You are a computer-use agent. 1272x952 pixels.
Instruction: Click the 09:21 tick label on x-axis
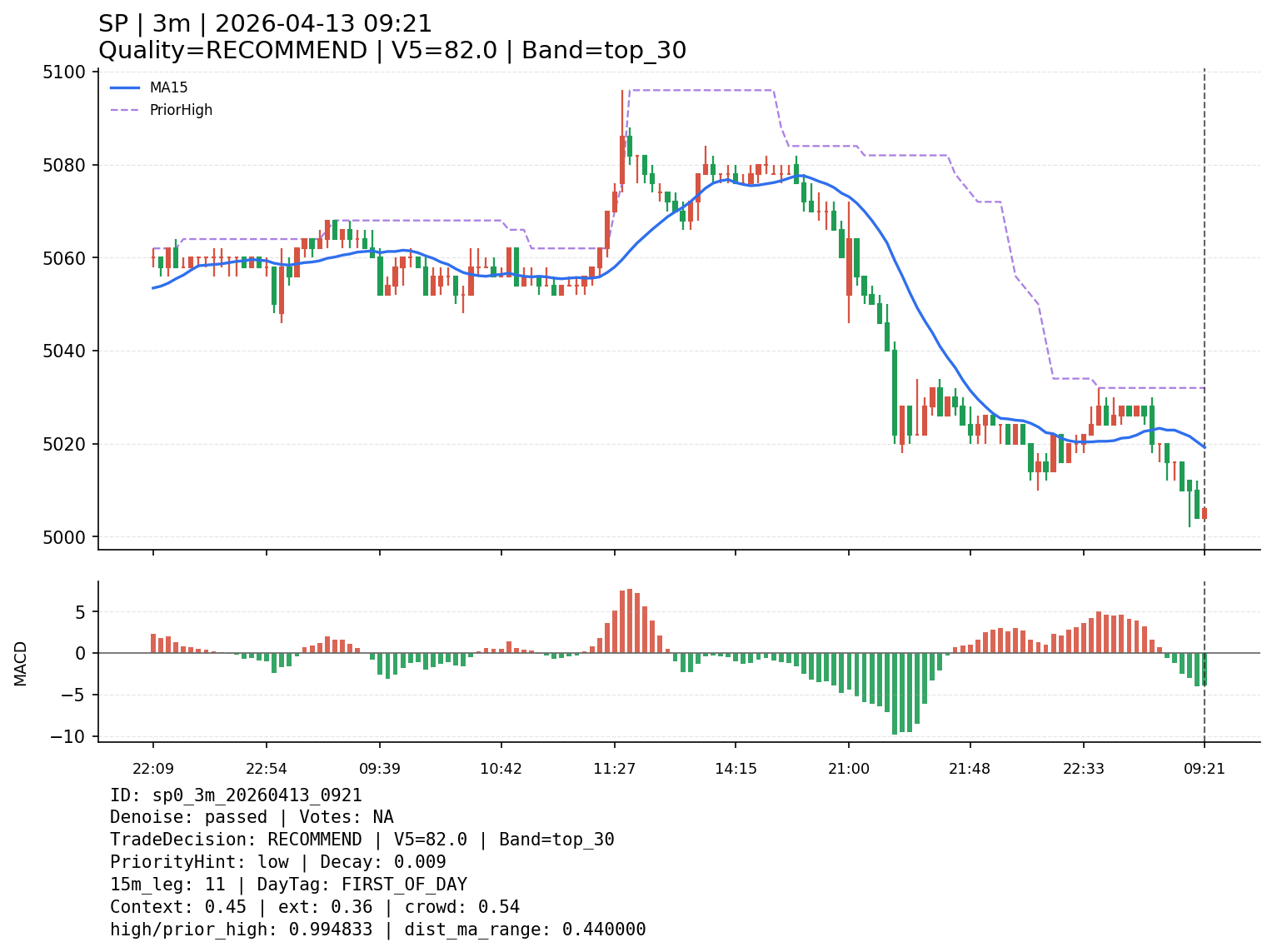[1205, 769]
